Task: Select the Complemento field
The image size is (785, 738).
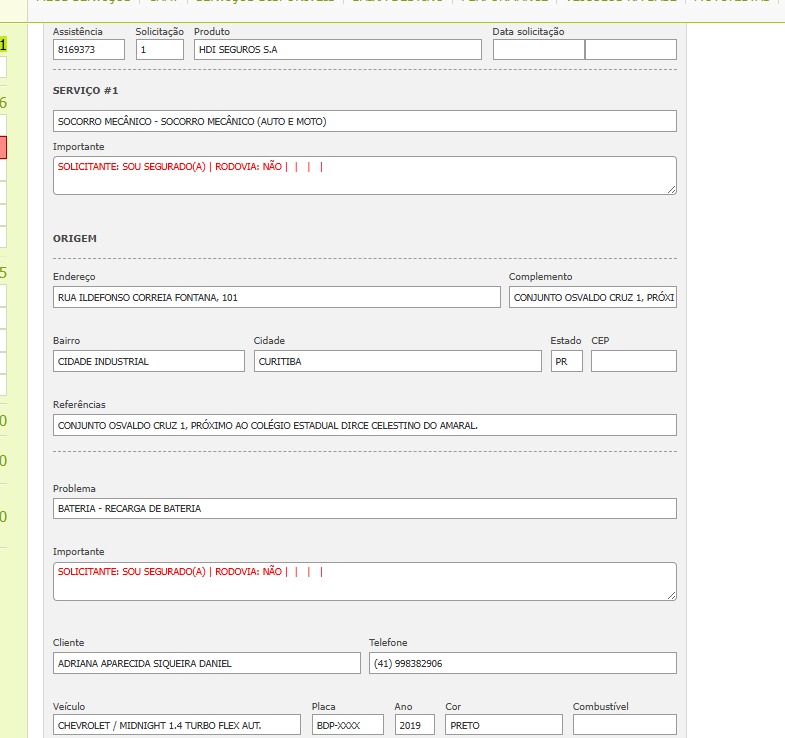Action: (x=592, y=297)
